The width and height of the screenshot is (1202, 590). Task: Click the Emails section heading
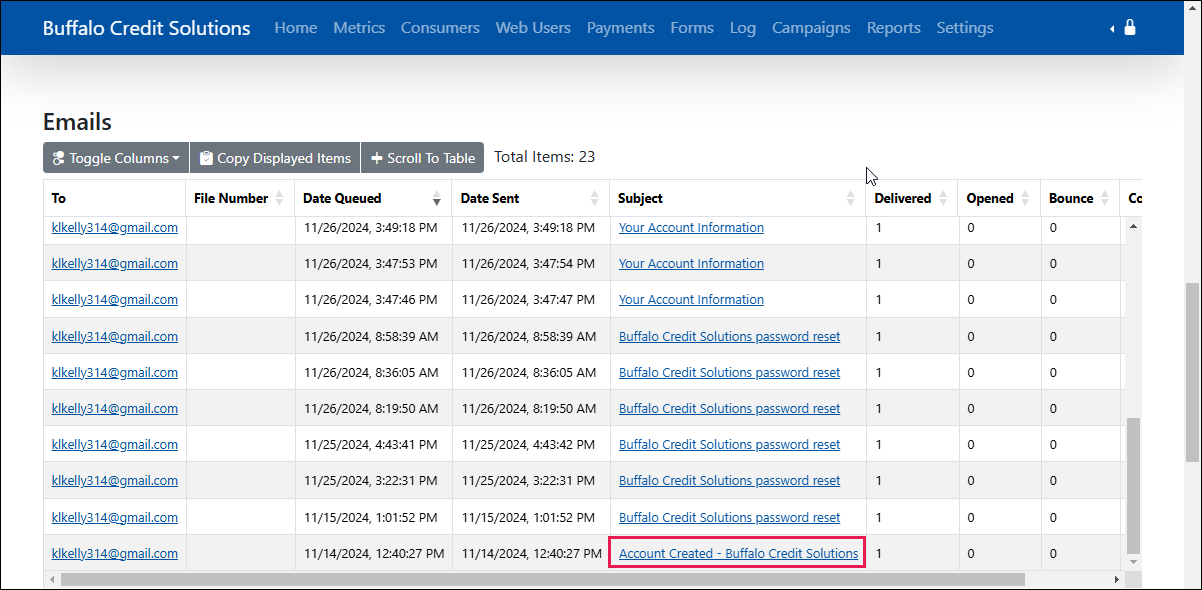(x=77, y=122)
